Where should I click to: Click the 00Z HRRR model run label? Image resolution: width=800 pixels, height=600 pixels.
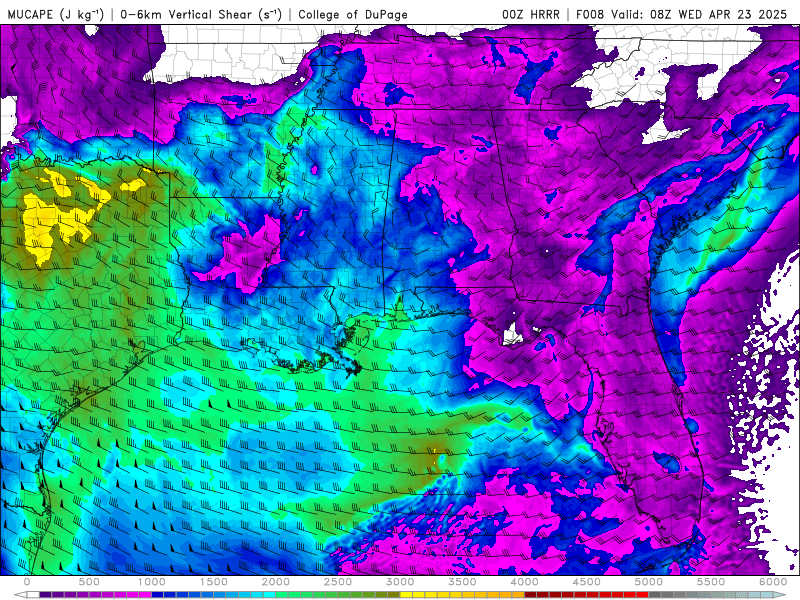pyautogui.click(x=531, y=14)
